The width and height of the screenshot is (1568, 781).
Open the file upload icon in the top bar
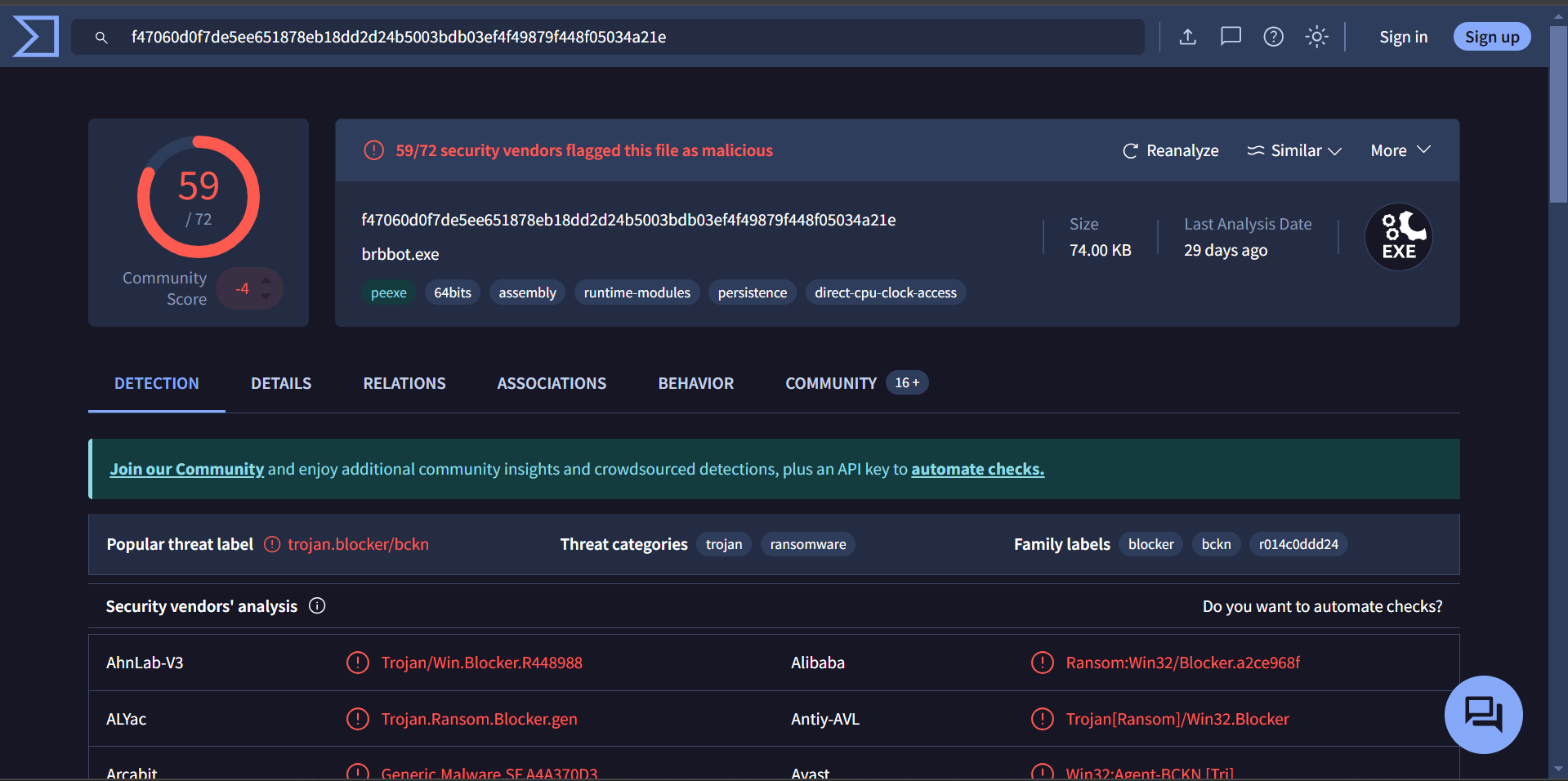[x=1188, y=36]
